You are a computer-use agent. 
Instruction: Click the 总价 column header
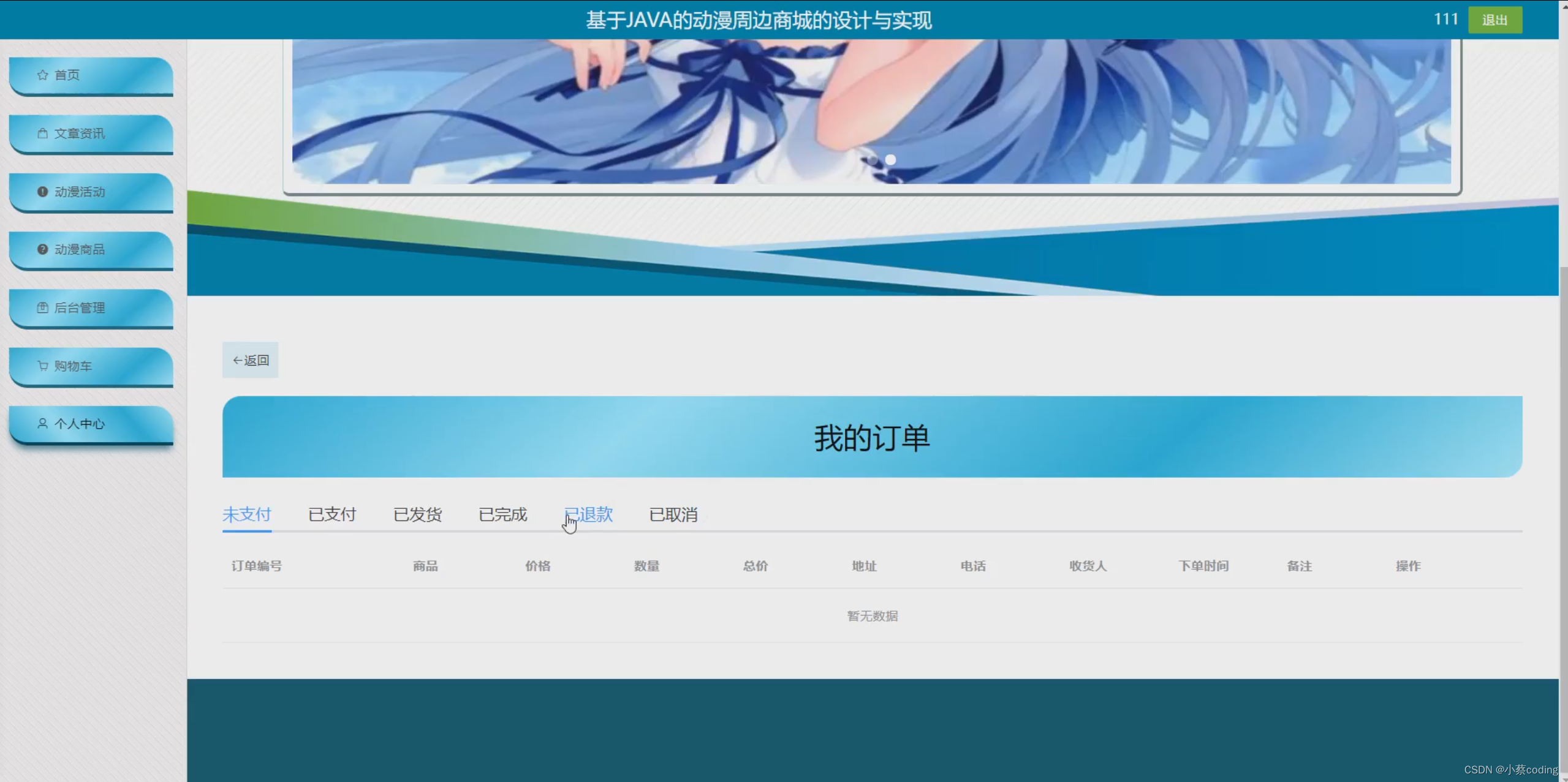tap(755, 566)
